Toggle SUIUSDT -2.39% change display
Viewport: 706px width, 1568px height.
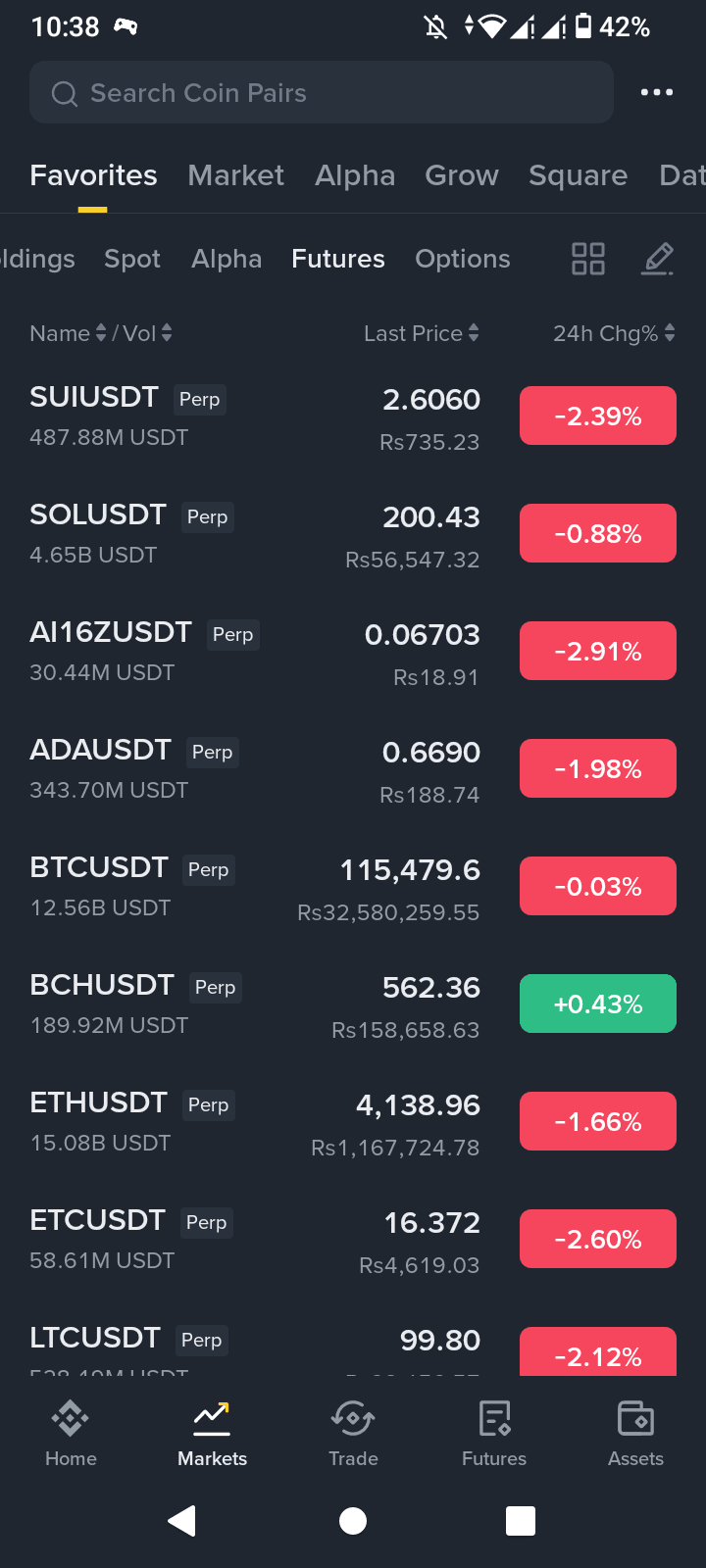tap(598, 416)
